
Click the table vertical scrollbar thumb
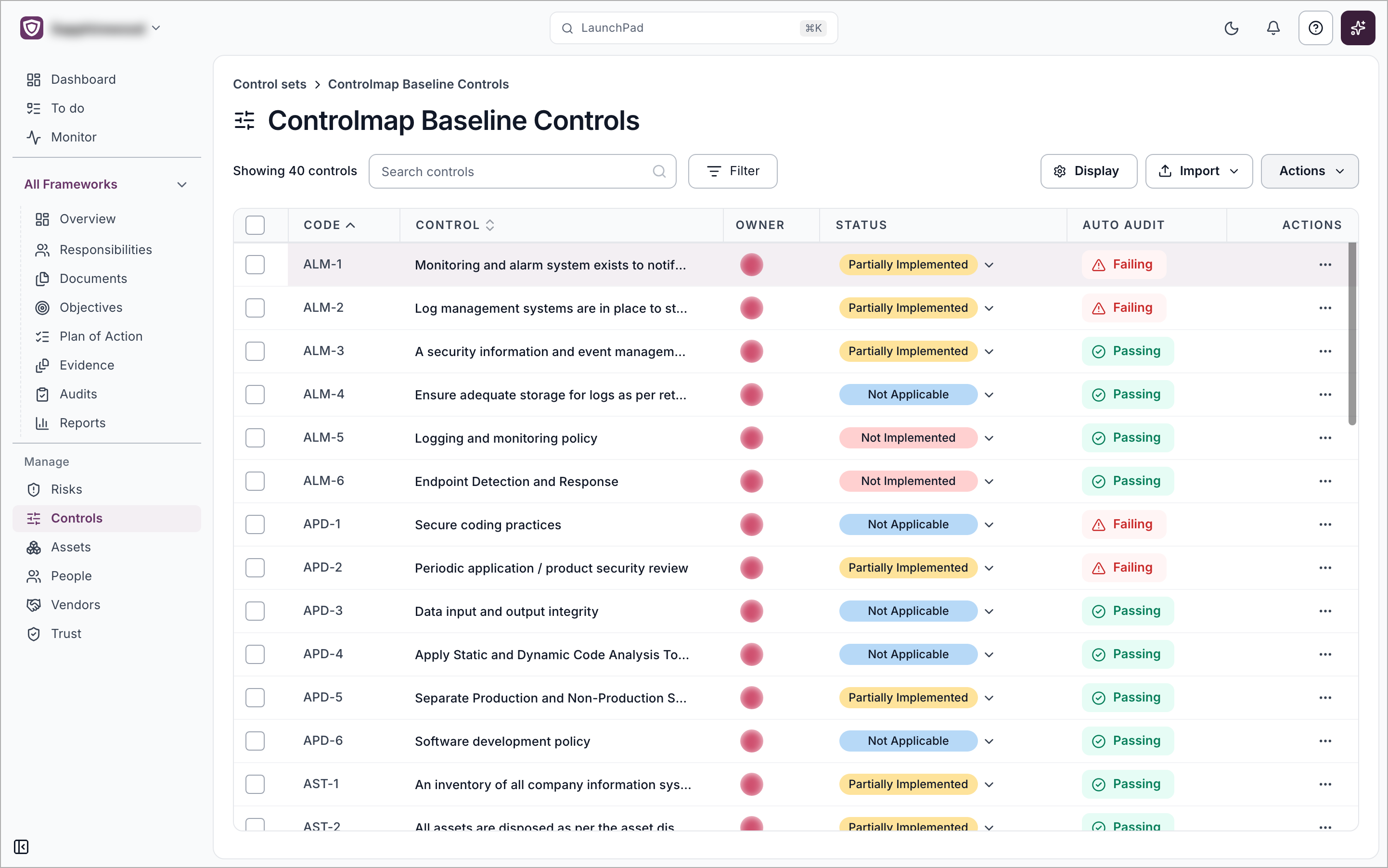pyautogui.click(x=1352, y=333)
